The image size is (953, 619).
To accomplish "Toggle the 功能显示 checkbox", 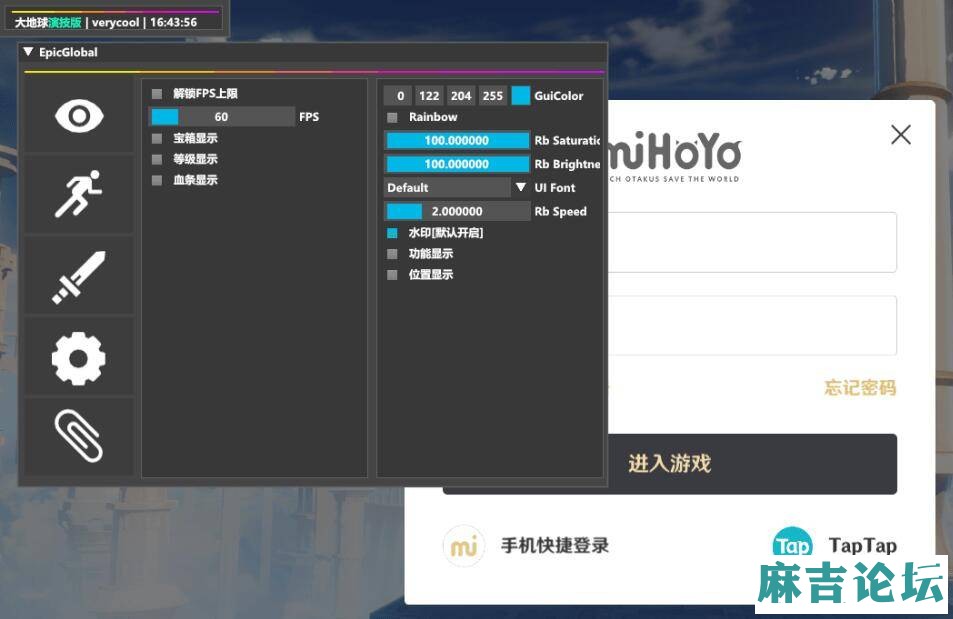I will pyautogui.click(x=393, y=254).
